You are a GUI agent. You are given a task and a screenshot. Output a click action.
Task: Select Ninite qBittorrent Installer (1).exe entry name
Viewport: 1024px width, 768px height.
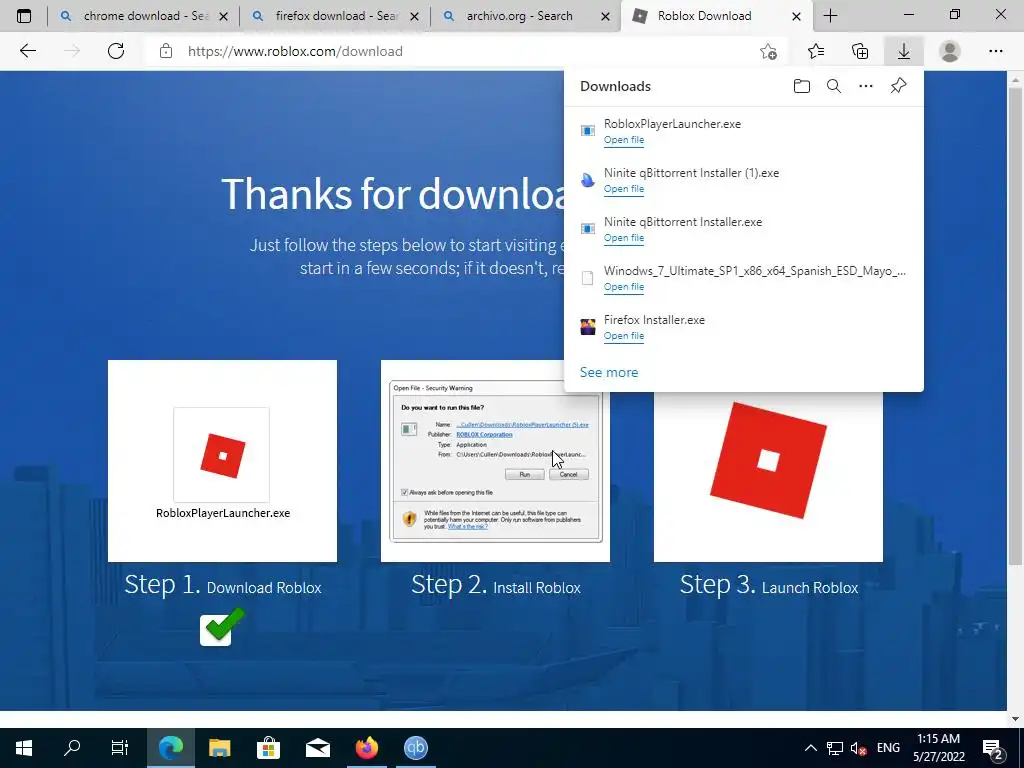point(691,173)
